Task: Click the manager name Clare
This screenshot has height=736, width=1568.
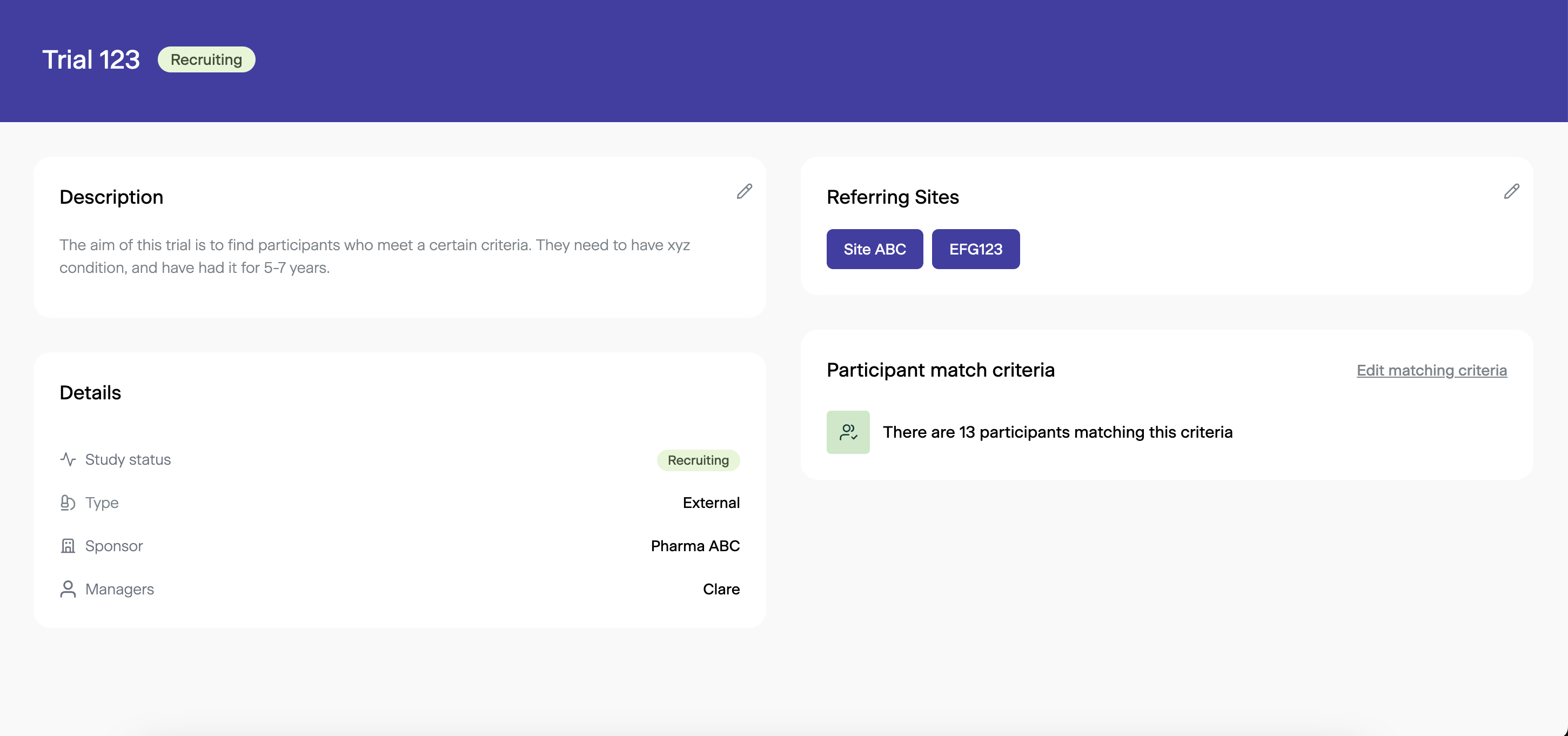Action: pos(721,588)
